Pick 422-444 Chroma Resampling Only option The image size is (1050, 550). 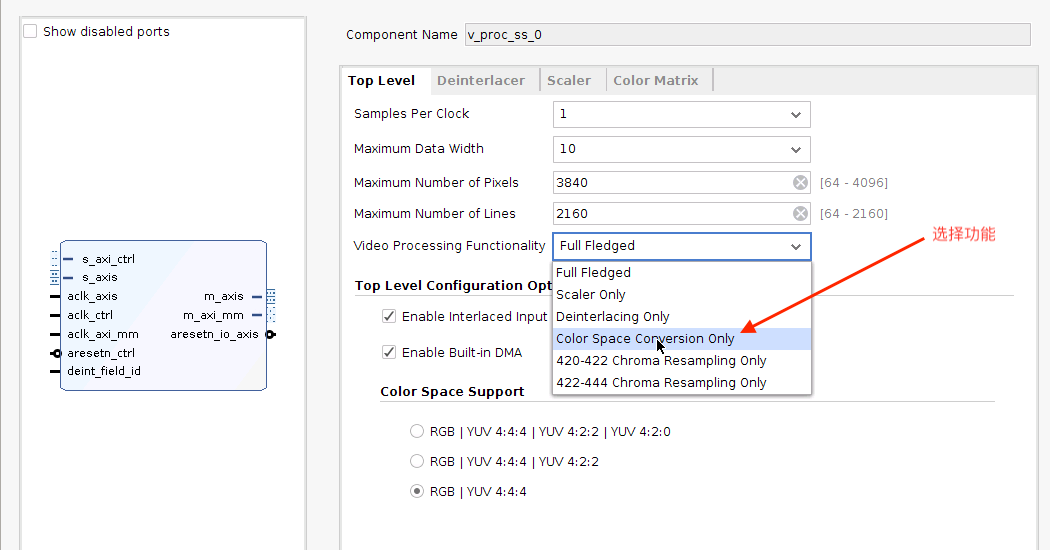point(661,383)
